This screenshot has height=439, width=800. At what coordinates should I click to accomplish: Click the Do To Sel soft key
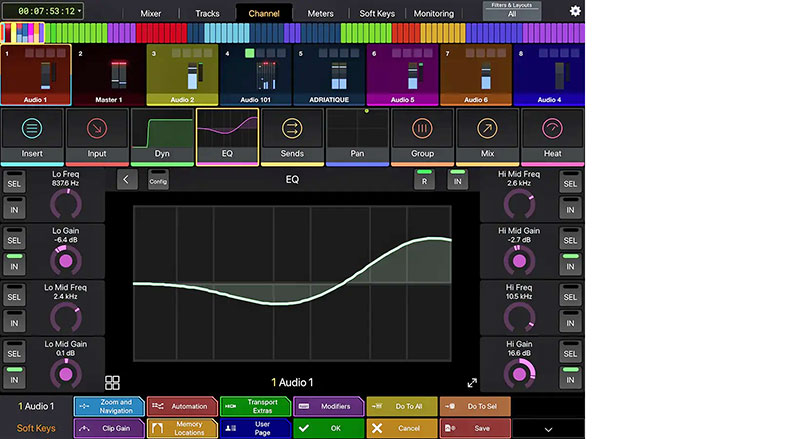[475, 406]
